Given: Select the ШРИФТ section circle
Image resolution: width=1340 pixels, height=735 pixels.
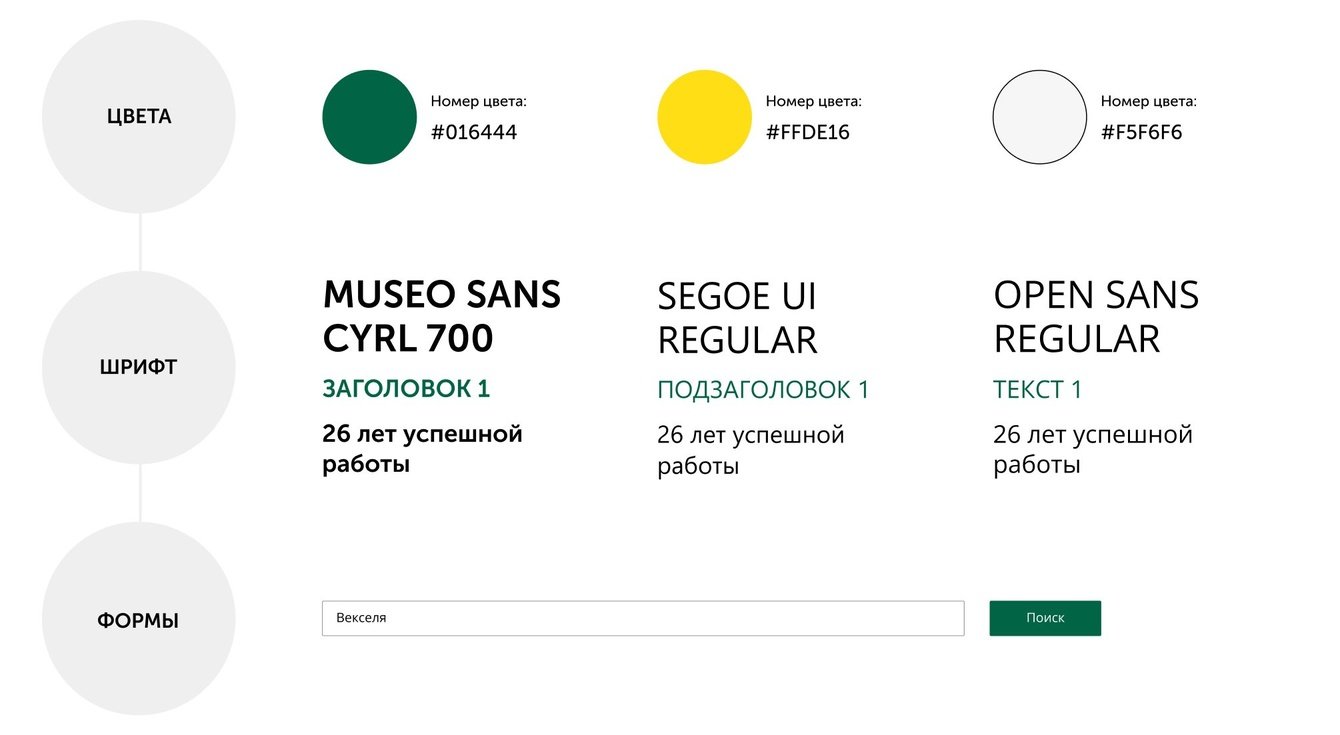Looking at the screenshot, I should pyautogui.click(x=139, y=367).
